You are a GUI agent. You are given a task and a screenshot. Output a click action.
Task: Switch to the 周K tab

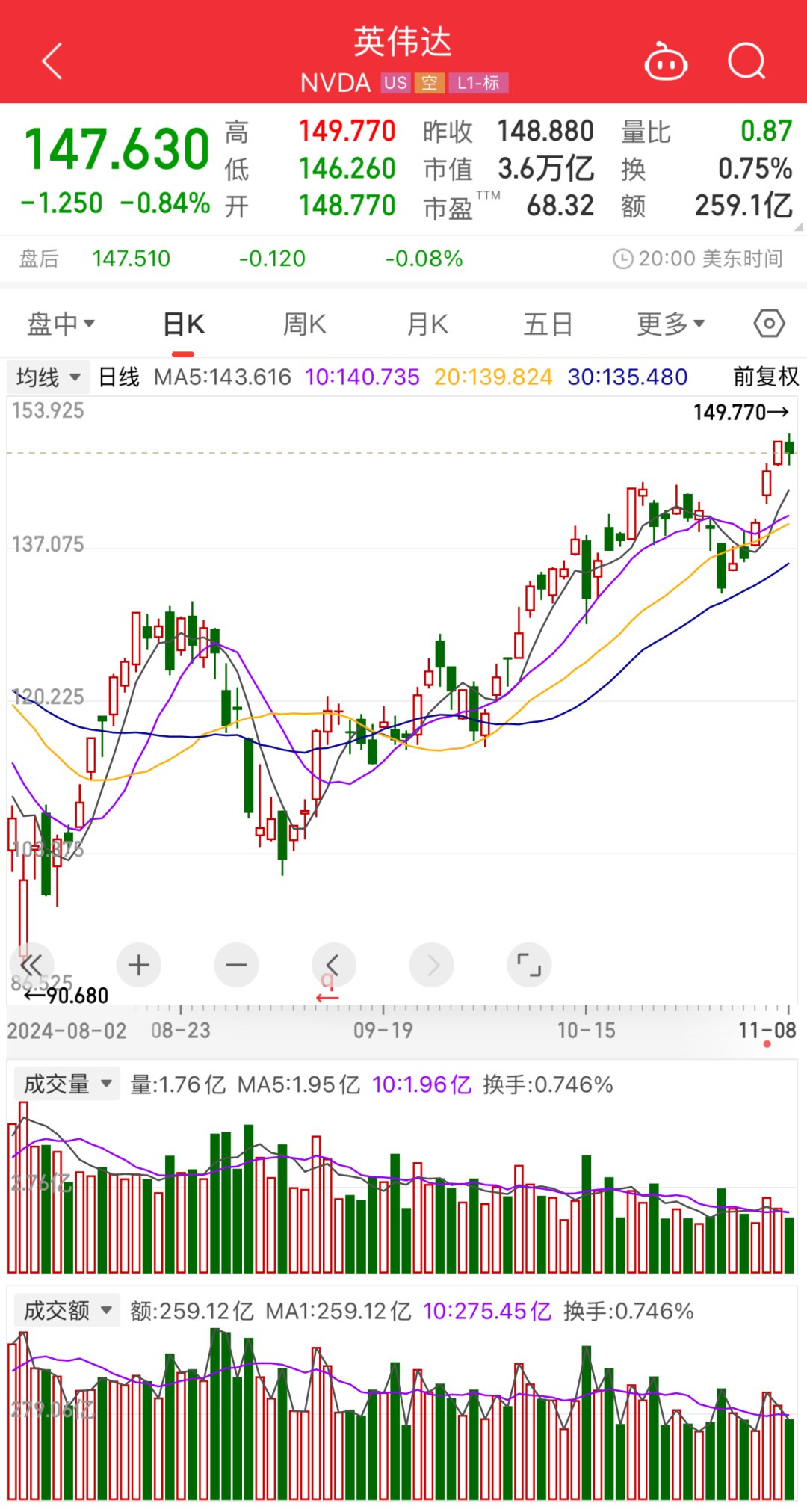[304, 324]
